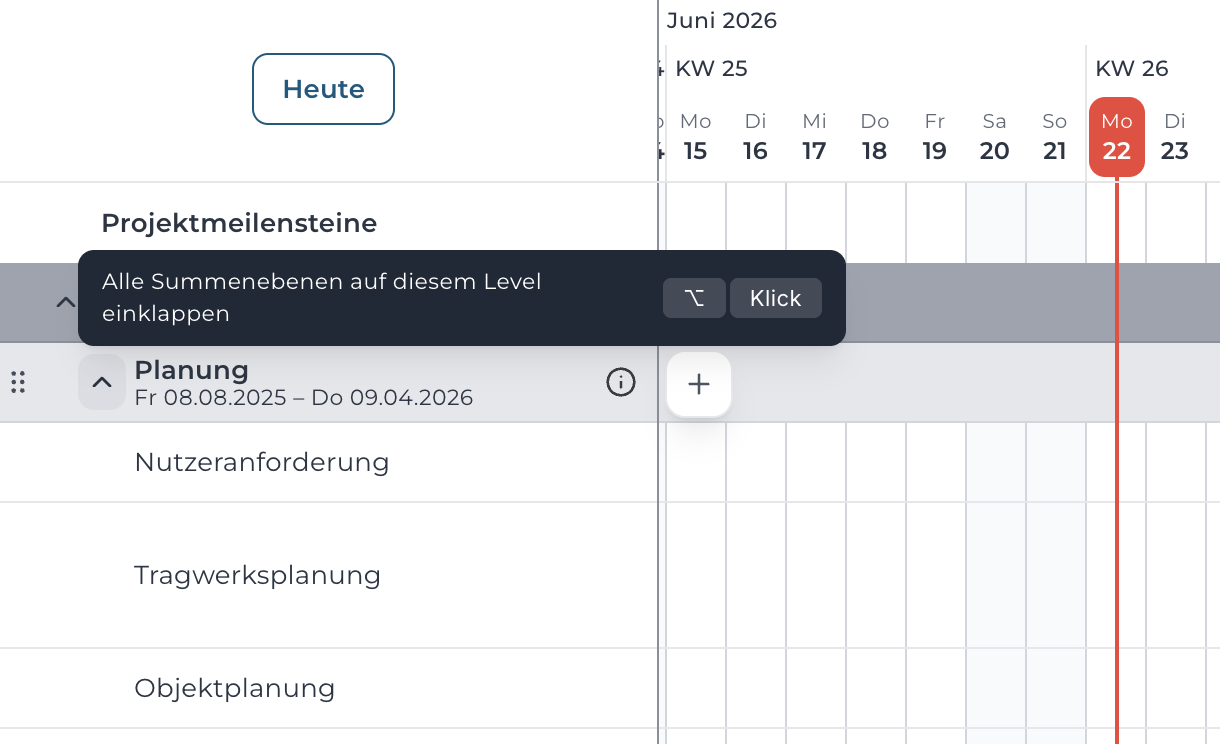Click the Heute button

[x=323, y=89]
